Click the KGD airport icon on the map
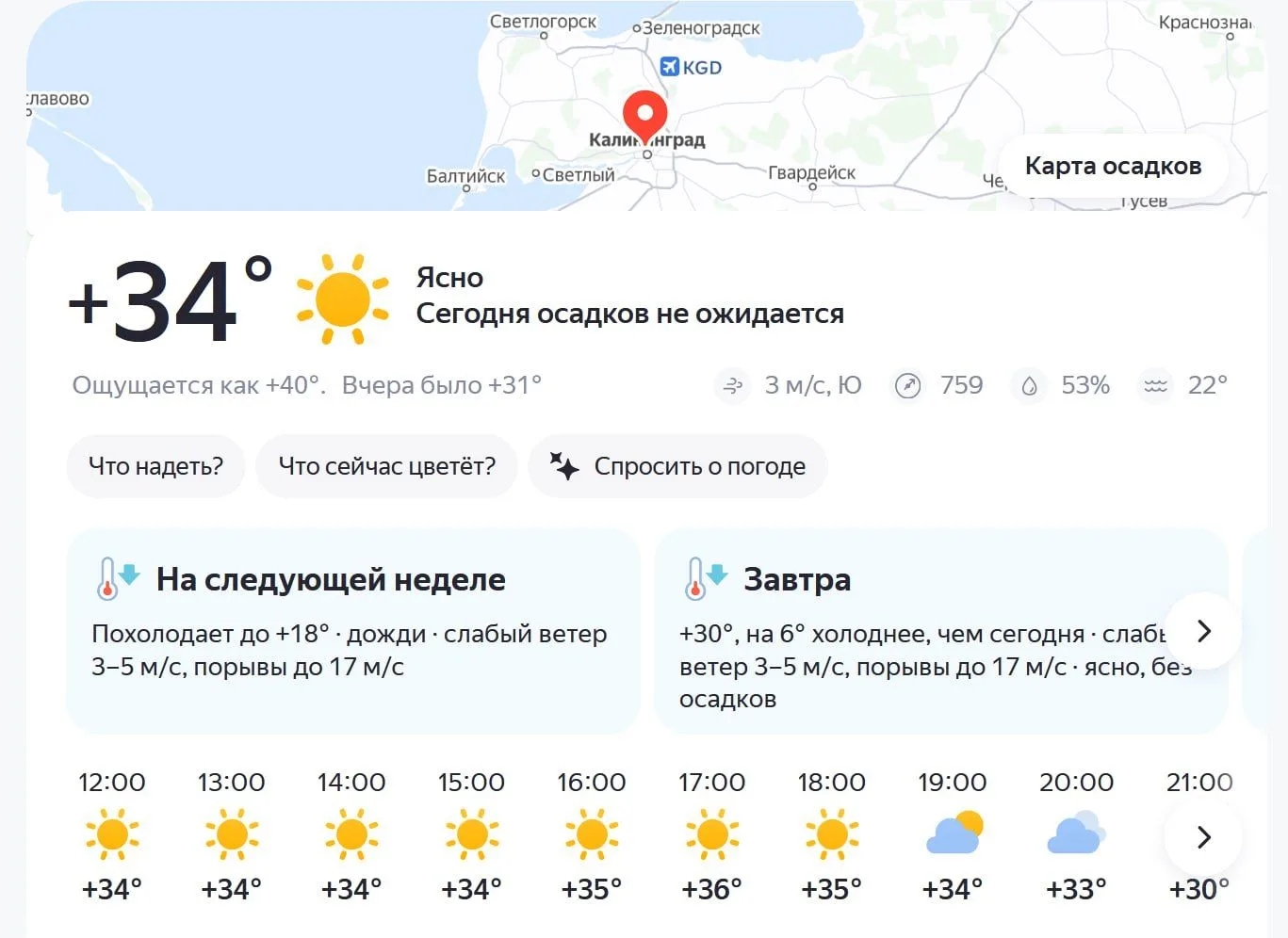This screenshot has height=938, width=1288. 670,67
